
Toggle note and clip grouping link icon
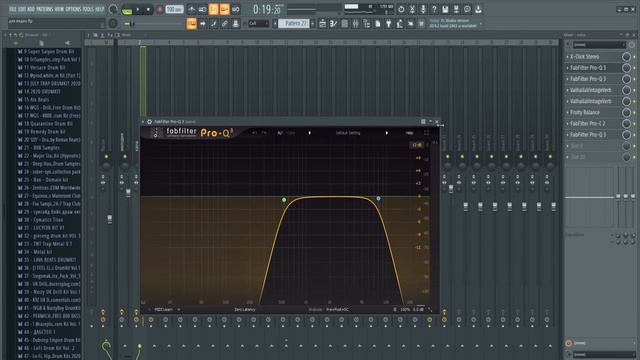(x=224, y=24)
